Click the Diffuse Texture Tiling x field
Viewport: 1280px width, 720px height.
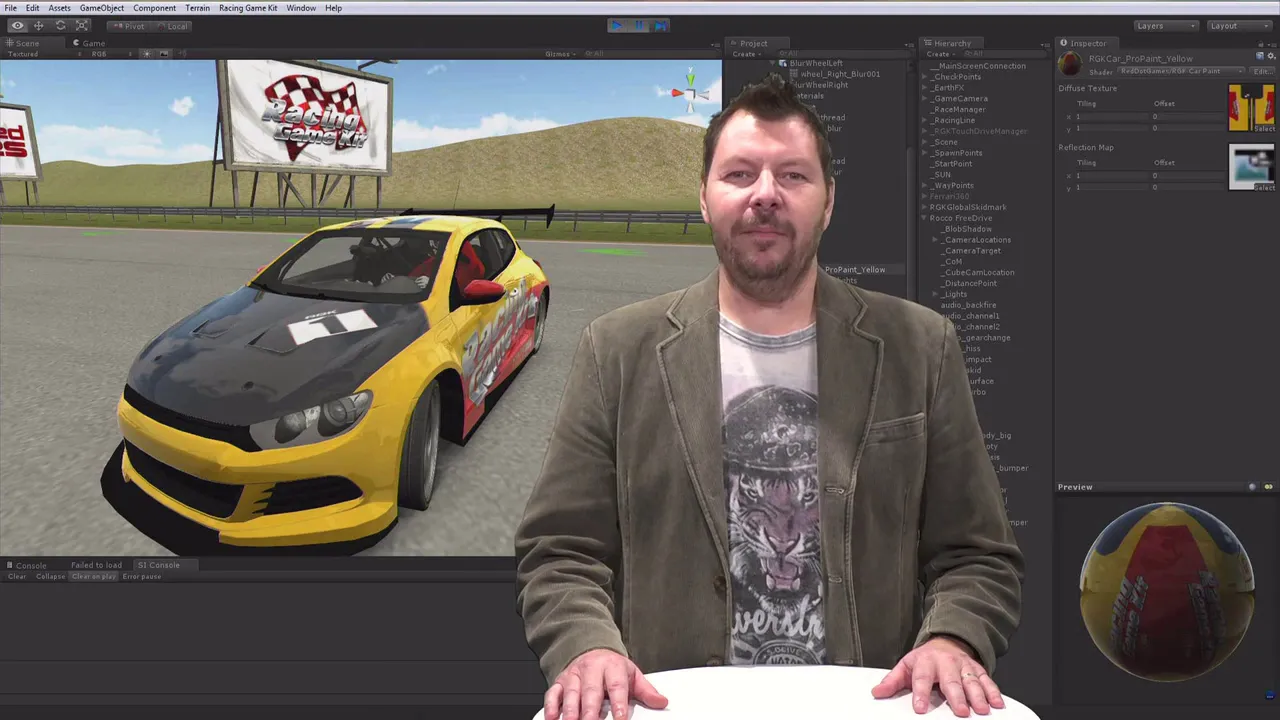pos(1110,117)
